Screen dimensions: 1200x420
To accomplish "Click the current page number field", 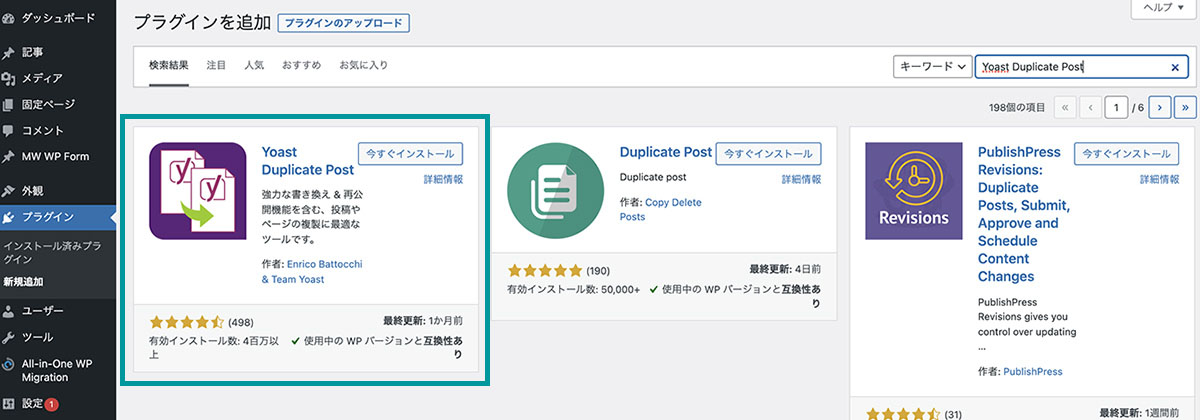I will 1116,106.
